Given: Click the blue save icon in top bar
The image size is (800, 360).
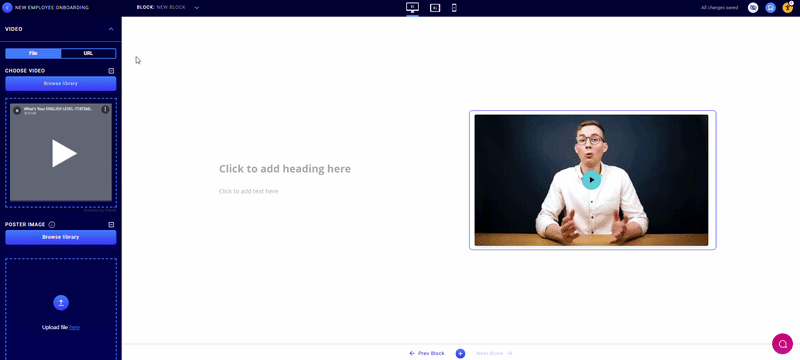Looking at the screenshot, I should (770, 8).
